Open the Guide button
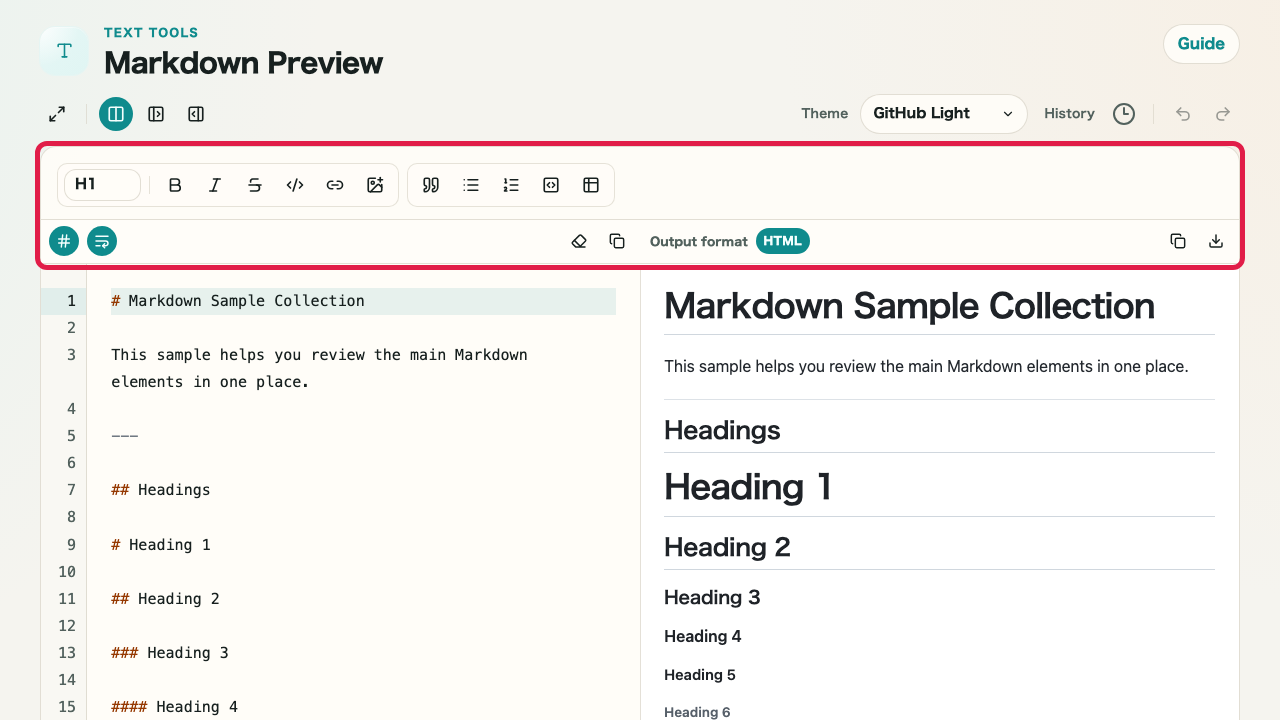 pos(1201,44)
